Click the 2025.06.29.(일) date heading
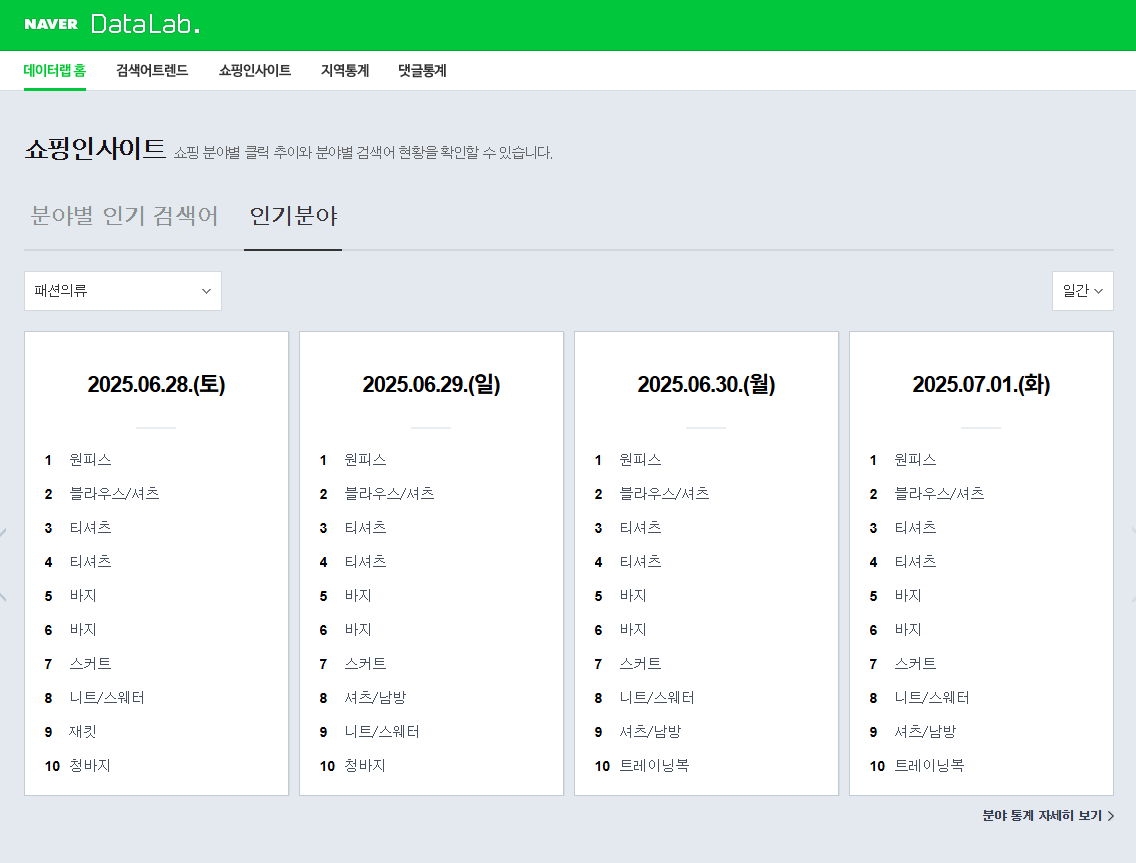This screenshot has width=1136, height=863. point(432,384)
